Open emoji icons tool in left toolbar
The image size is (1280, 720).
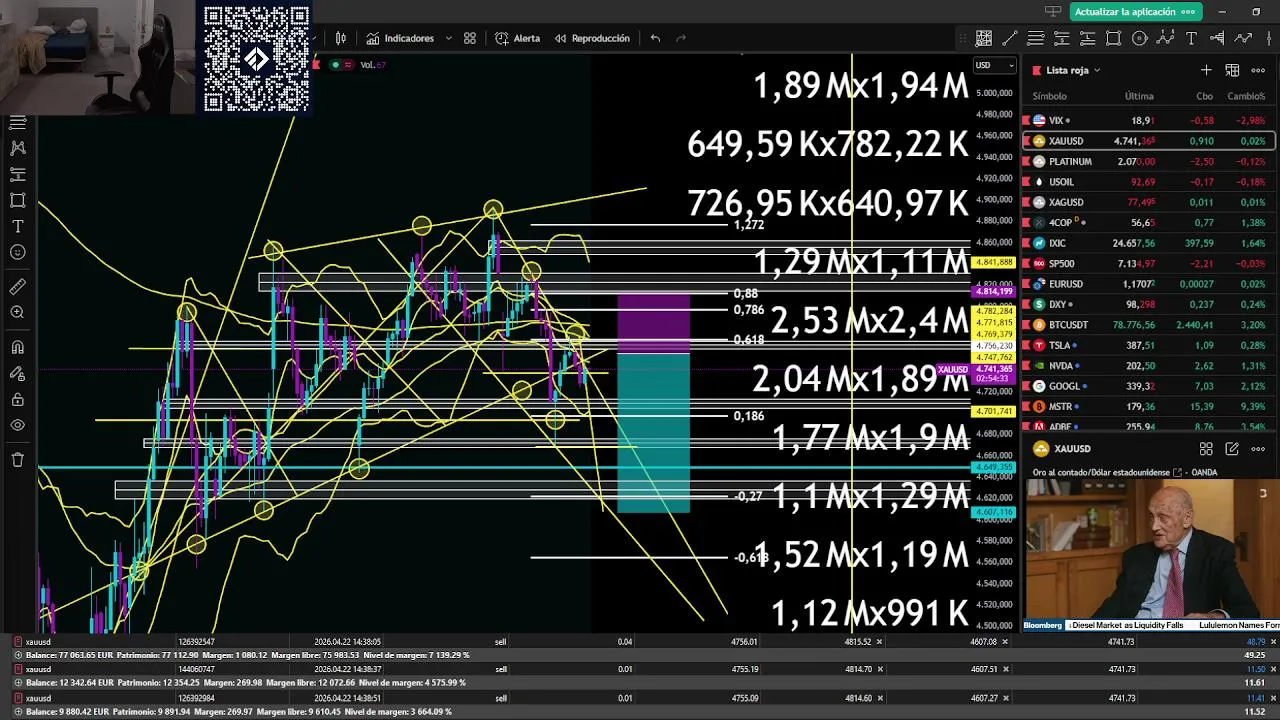(x=17, y=252)
